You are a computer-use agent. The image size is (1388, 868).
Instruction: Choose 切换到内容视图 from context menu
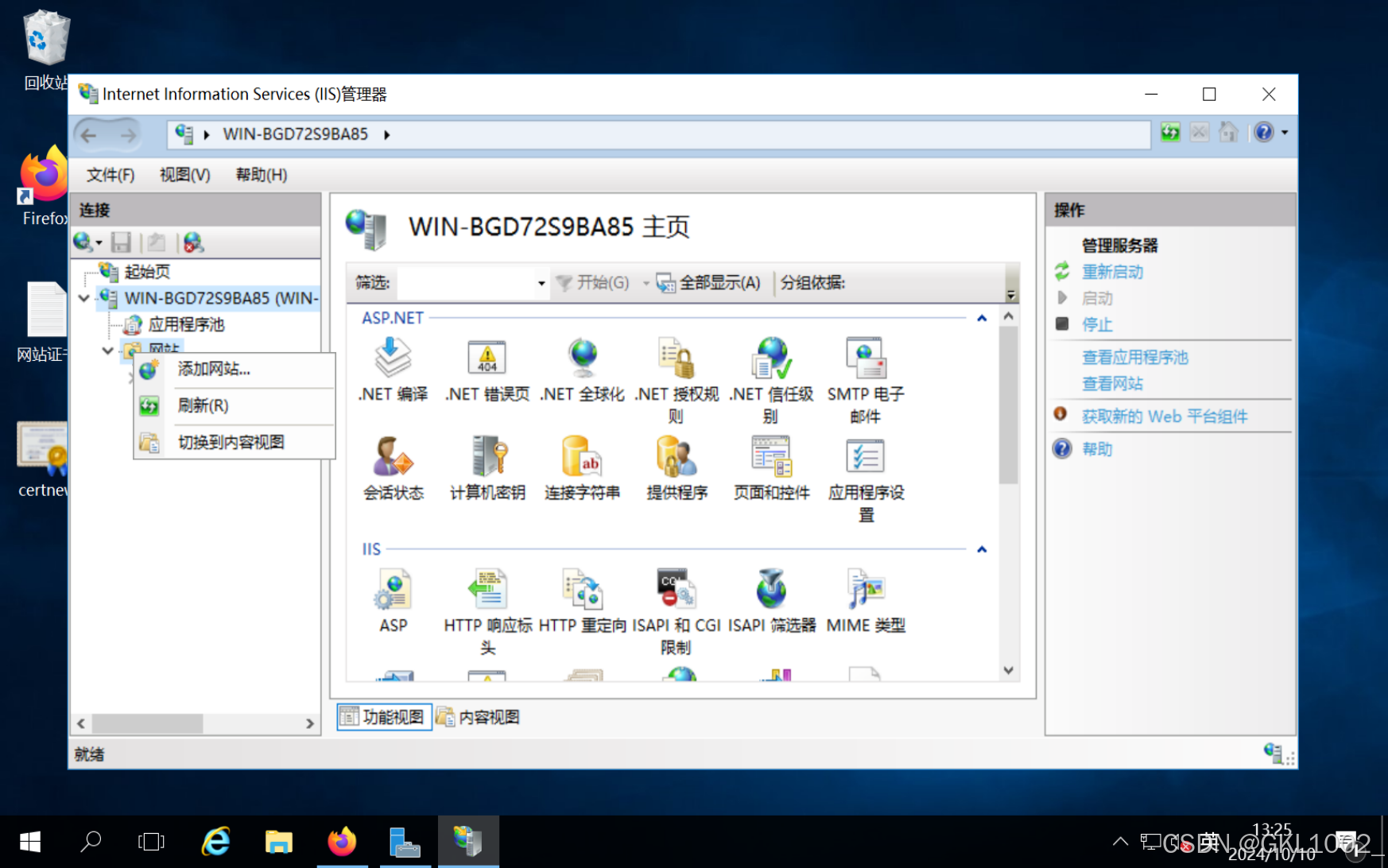coord(235,442)
